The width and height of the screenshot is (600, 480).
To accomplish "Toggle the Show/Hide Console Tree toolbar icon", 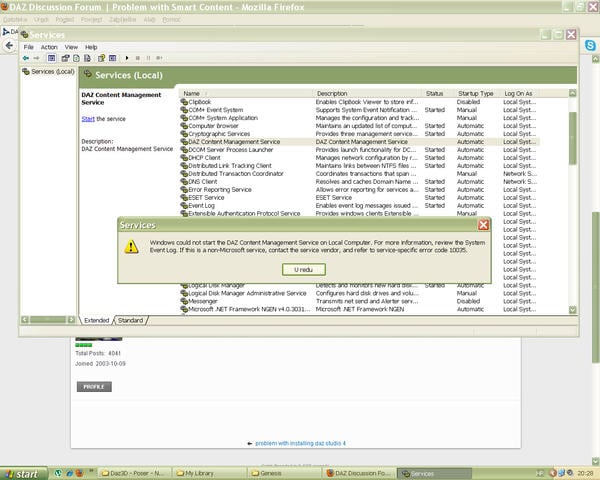I will [51, 58].
